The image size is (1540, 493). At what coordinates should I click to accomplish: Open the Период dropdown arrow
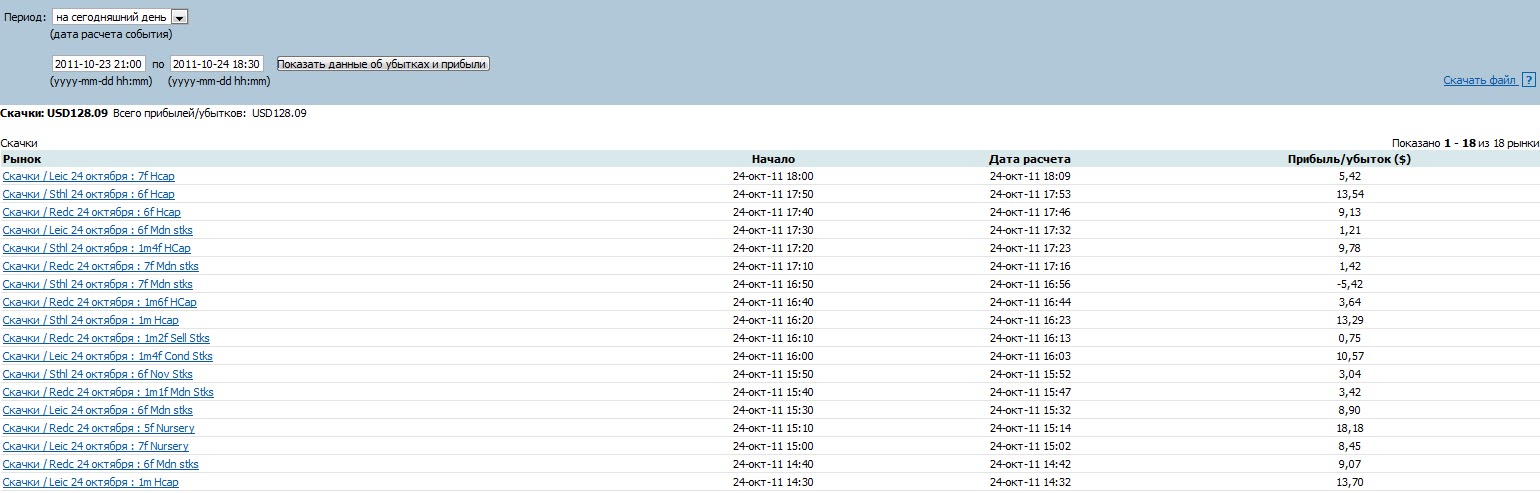click(179, 18)
